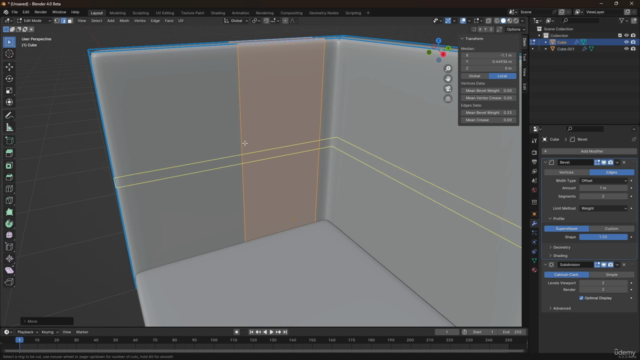
Task: Open the Edge menu in header
Action: (155, 21)
